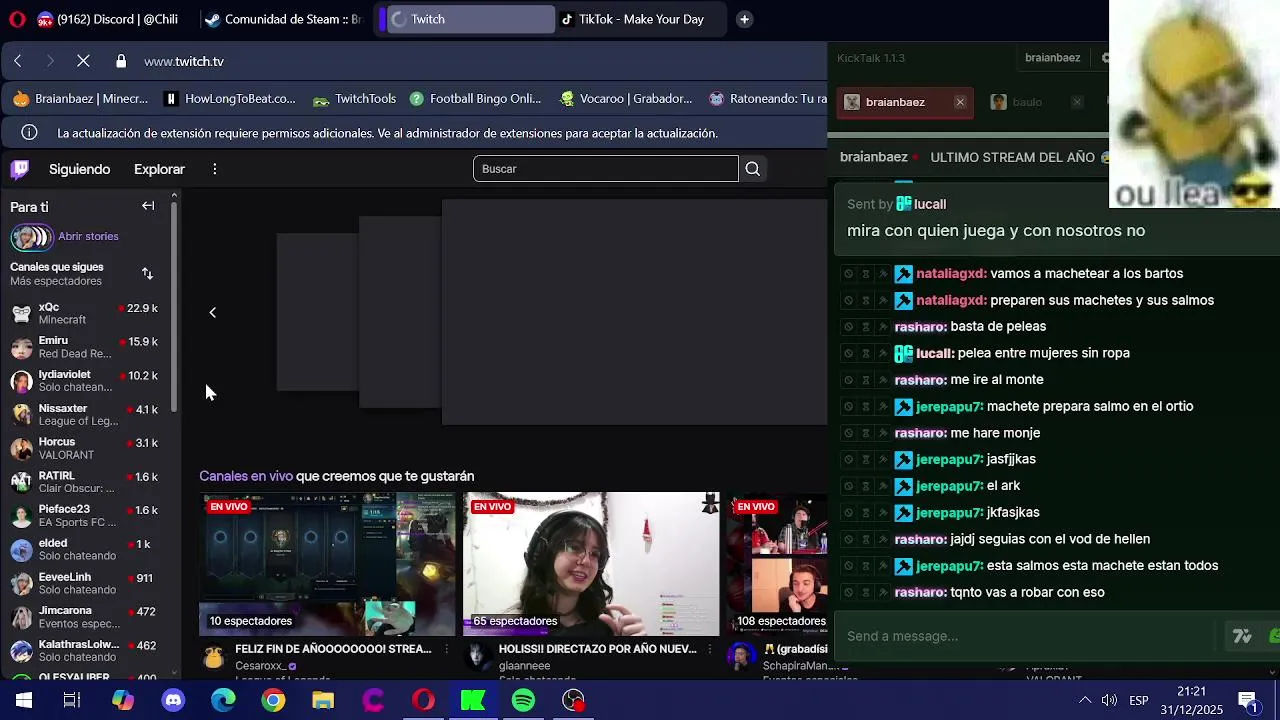Open lydiaviolet channel in sidebar
Screen dimensions: 1280x720
88,381
